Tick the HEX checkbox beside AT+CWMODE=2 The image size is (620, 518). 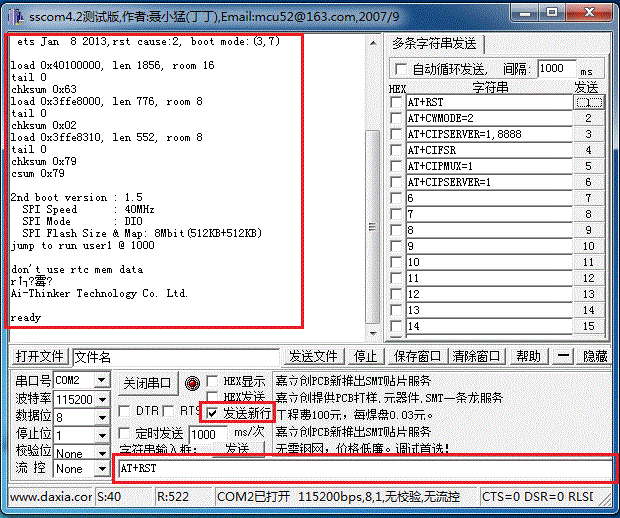396,118
